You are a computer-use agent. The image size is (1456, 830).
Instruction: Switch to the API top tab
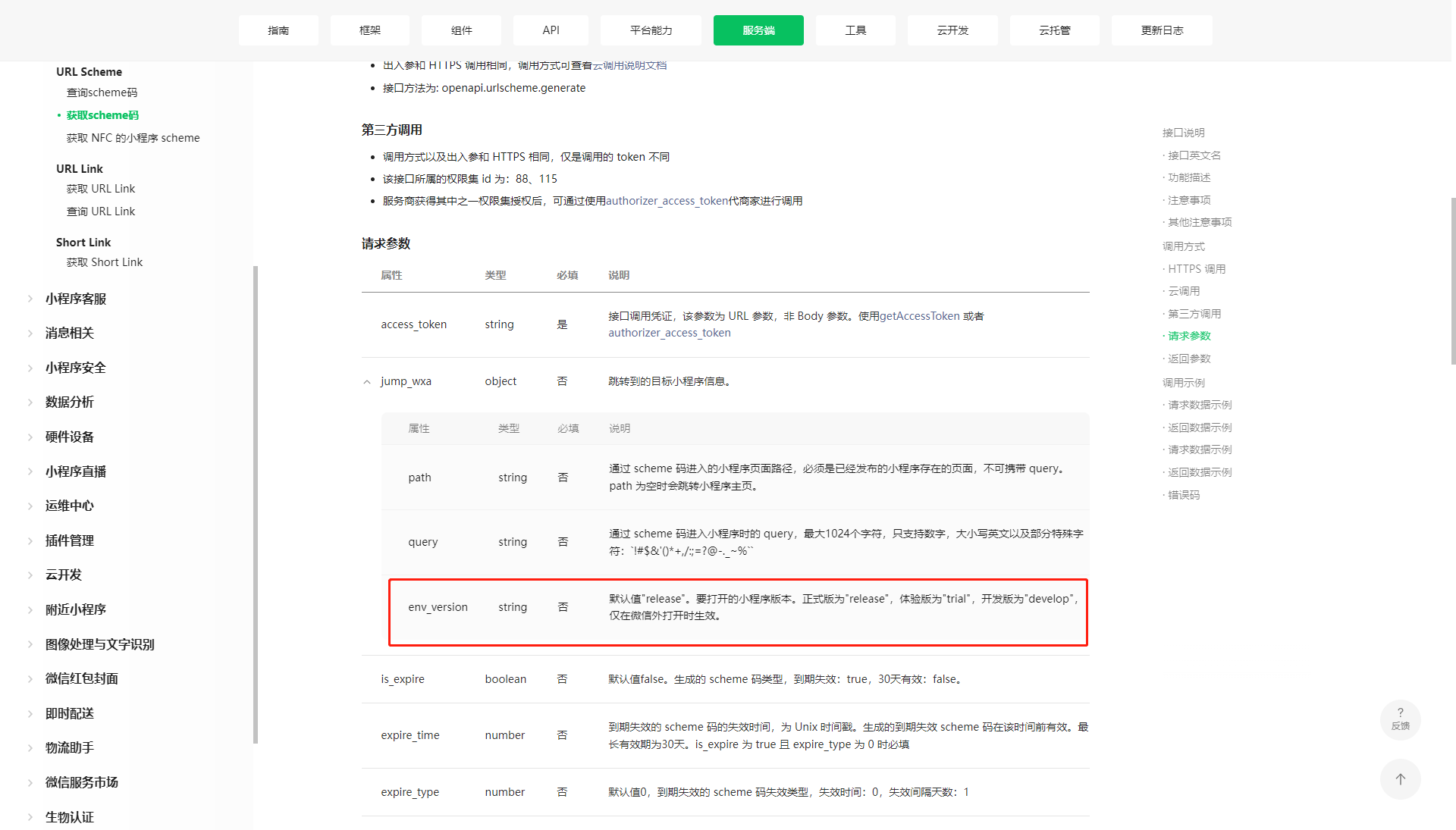pyautogui.click(x=551, y=30)
